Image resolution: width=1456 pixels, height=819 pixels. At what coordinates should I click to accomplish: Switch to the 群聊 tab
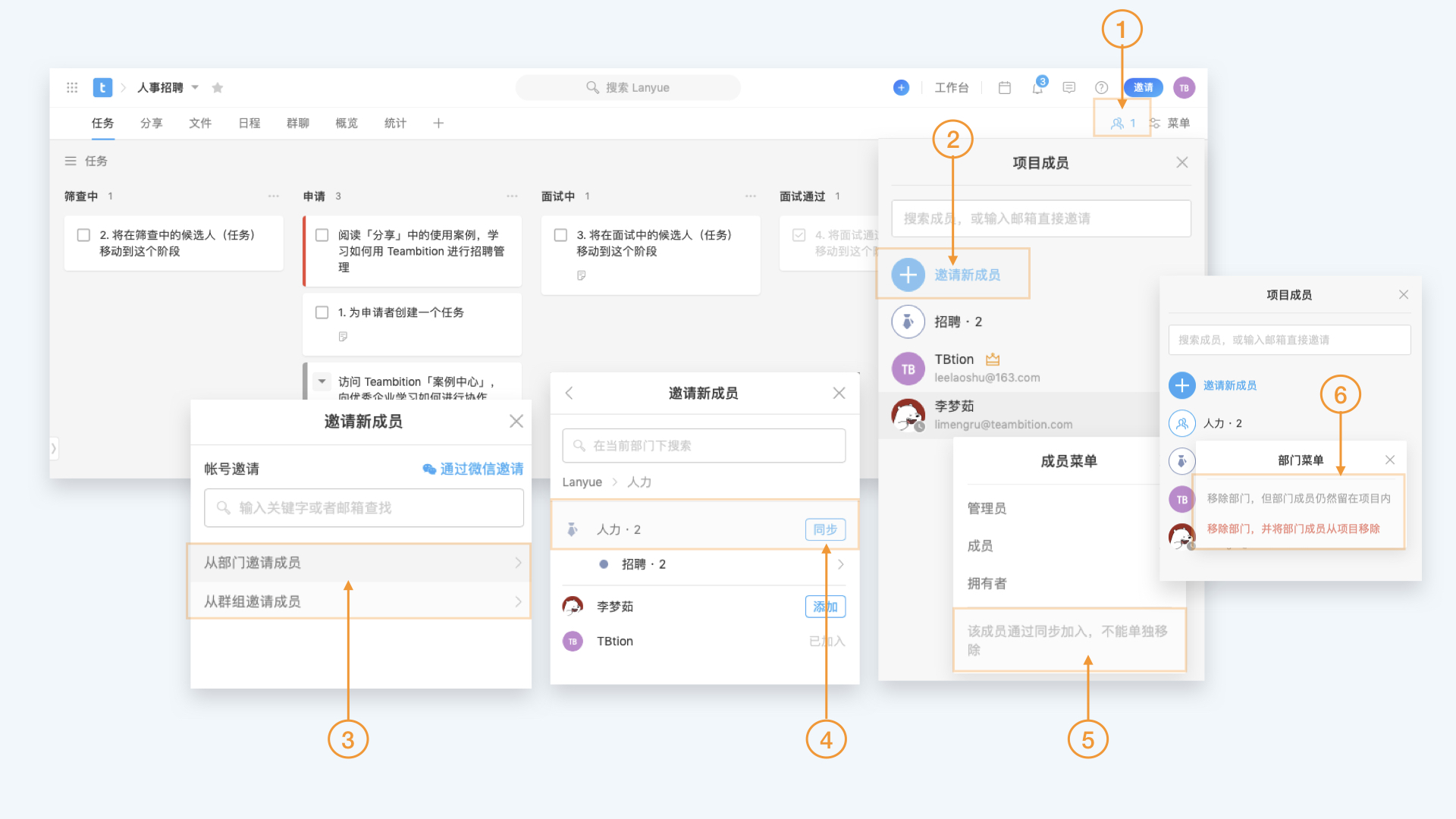pyautogui.click(x=298, y=124)
